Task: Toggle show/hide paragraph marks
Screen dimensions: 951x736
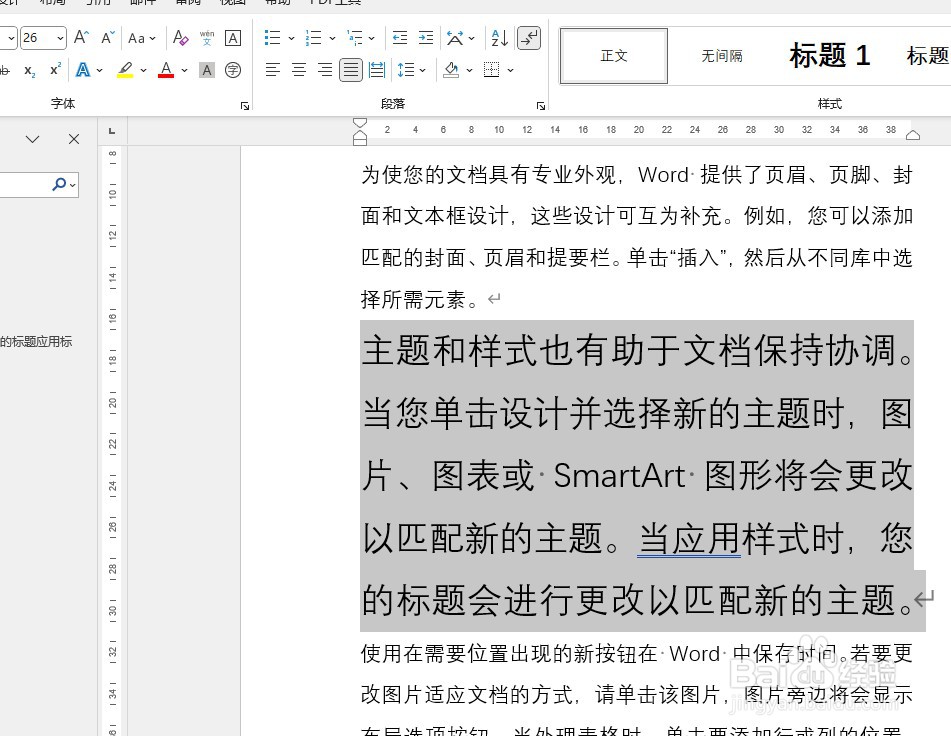Action: tap(528, 39)
